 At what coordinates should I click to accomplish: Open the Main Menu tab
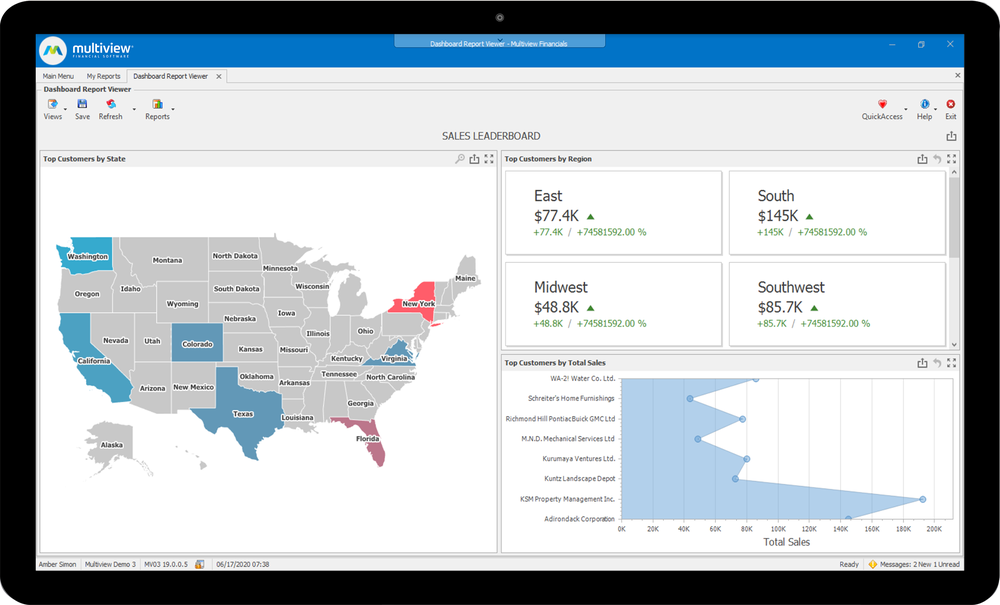tap(58, 75)
